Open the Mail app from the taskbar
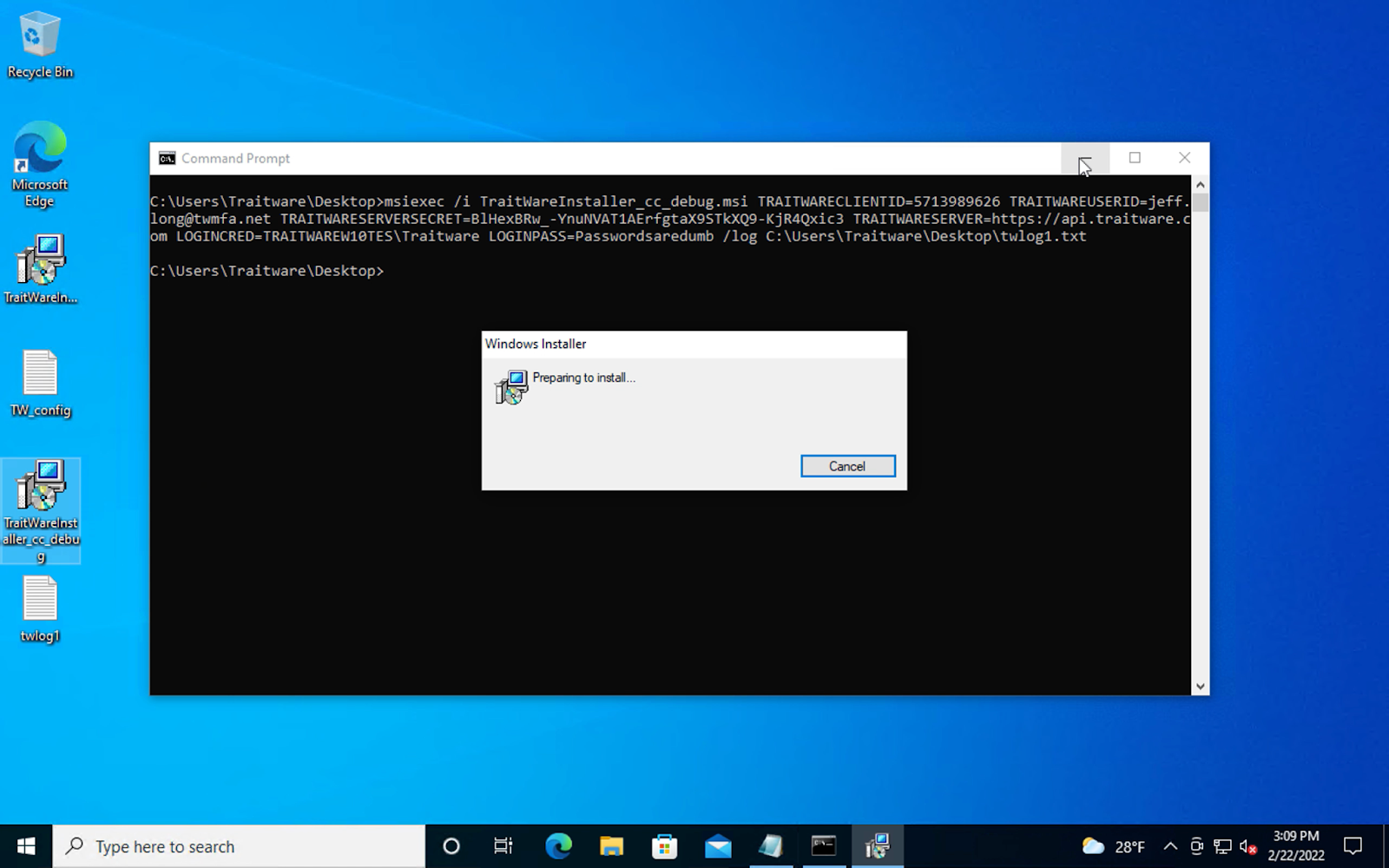 tap(718, 846)
